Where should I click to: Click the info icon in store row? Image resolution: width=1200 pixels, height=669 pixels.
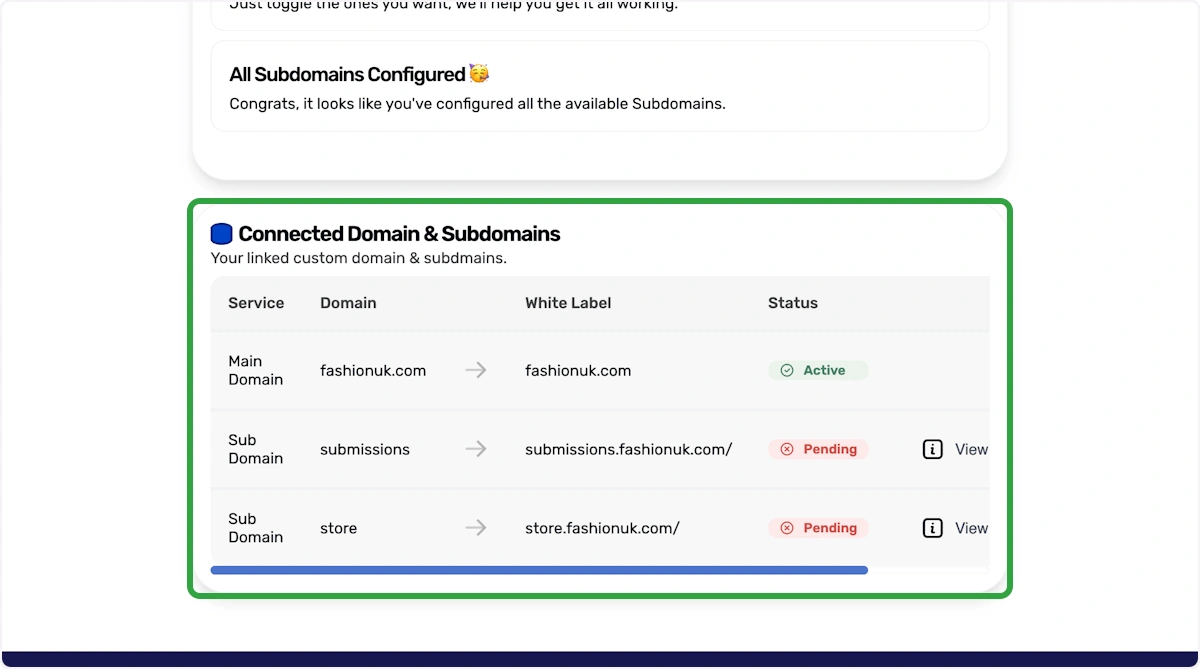[932, 528]
